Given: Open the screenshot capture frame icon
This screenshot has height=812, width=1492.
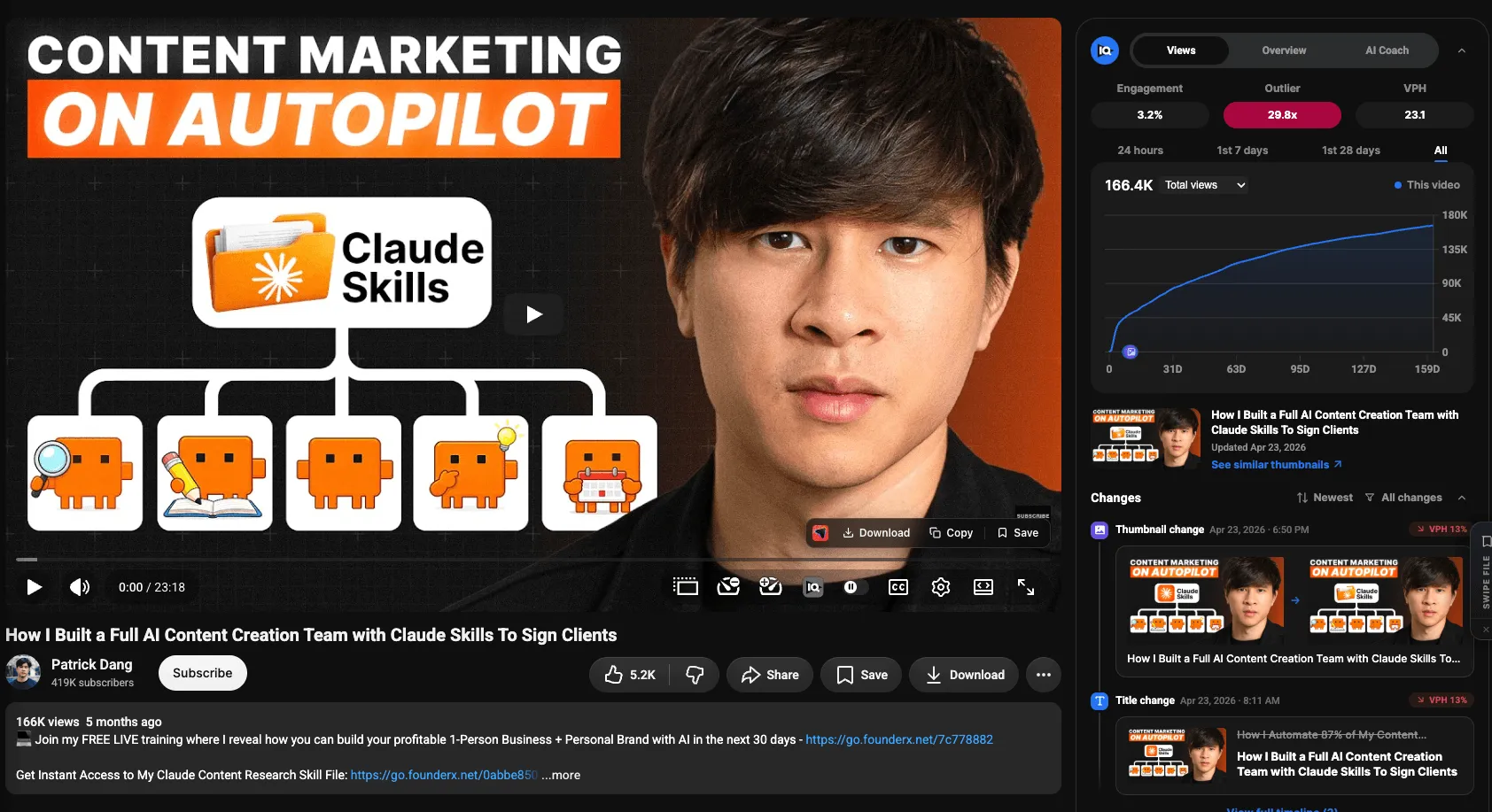Looking at the screenshot, I should point(685,586).
